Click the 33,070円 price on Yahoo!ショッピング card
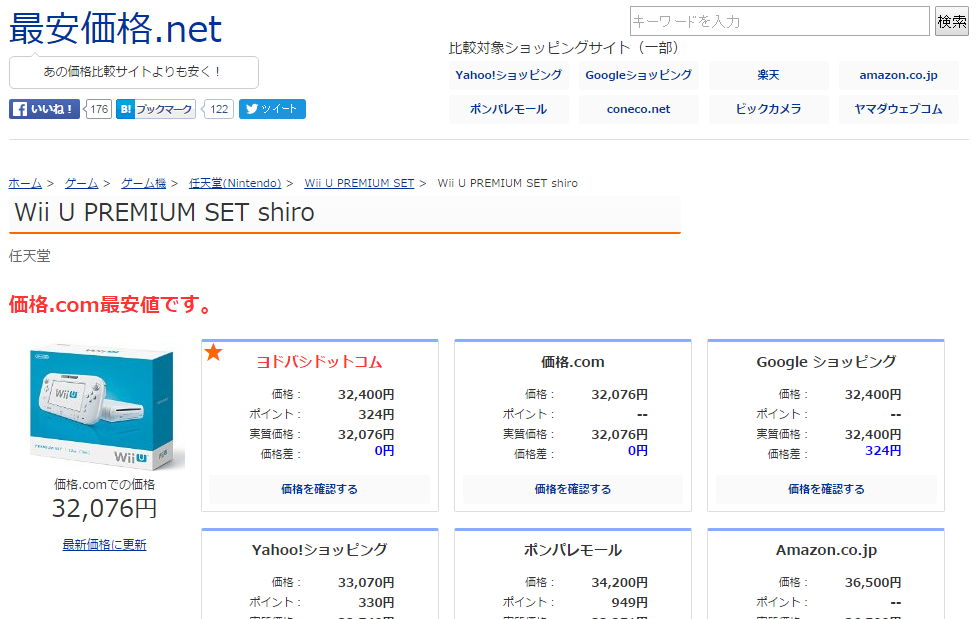Viewport: 978px width, 619px height. click(366, 582)
